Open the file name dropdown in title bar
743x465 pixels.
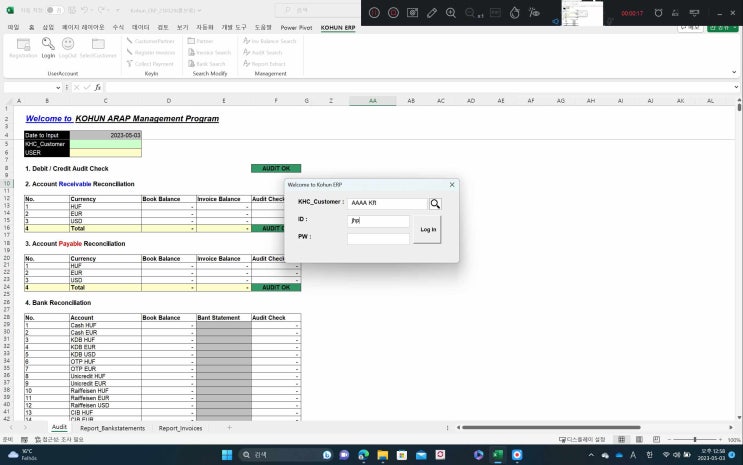click(x=198, y=11)
